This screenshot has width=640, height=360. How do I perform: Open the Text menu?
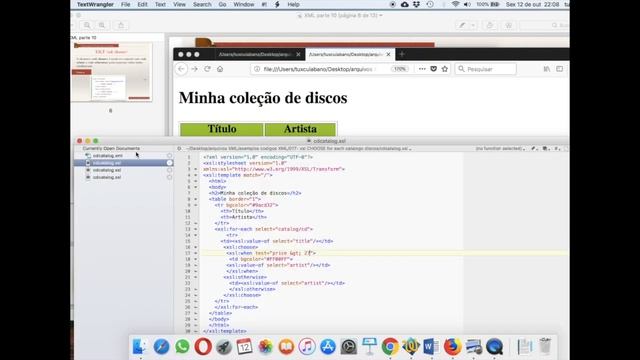pyautogui.click(x=160, y=4)
